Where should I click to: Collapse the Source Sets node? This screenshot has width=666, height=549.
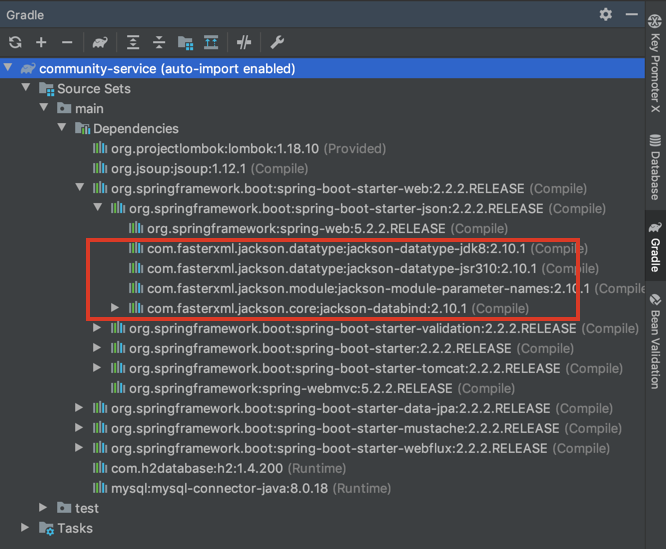click(x=26, y=87)
